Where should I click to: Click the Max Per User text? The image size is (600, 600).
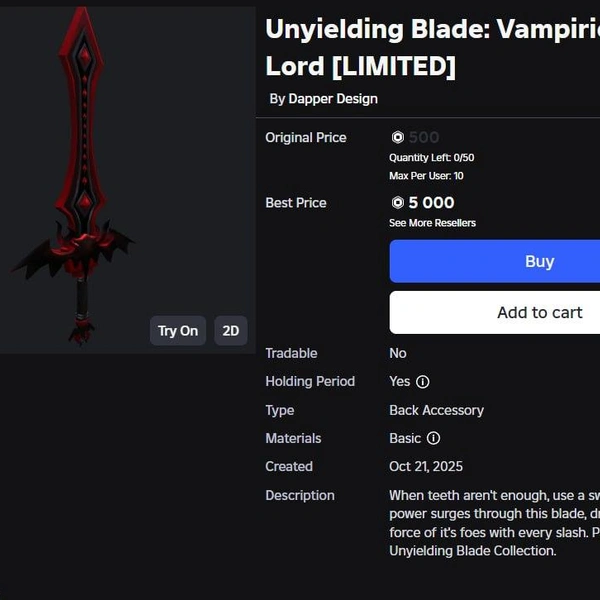pos(426,176)
